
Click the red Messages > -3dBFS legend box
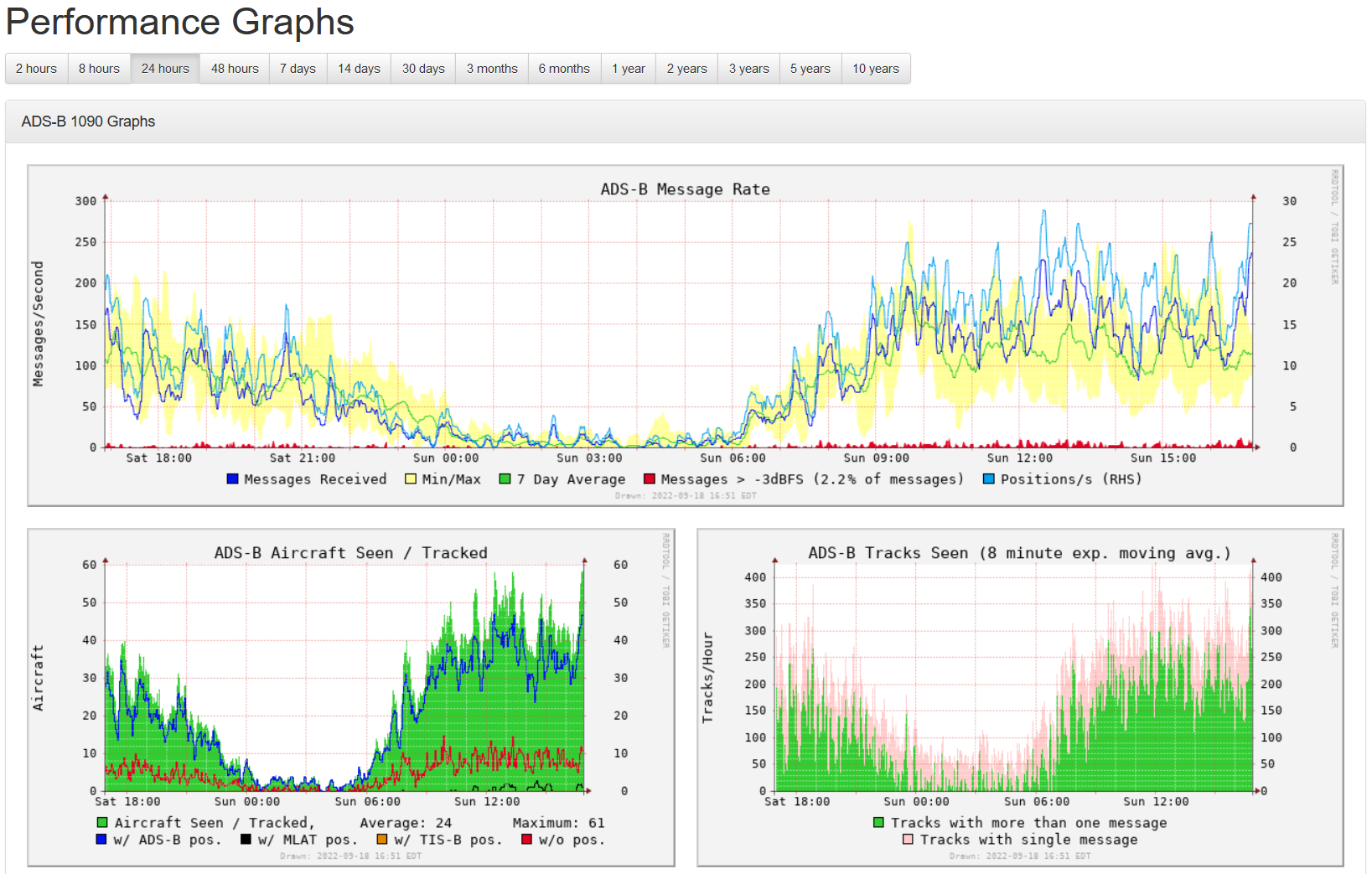[x=650, y=478]
